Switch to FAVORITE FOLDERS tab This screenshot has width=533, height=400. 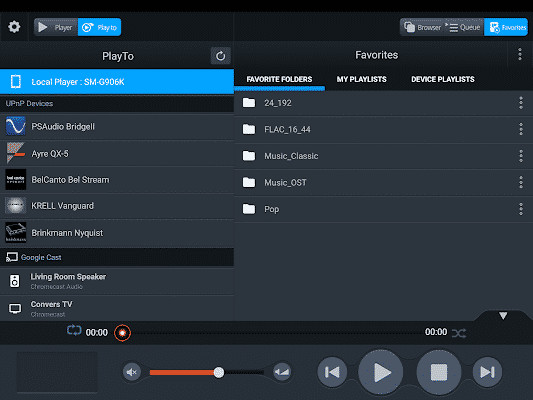point(279,80)
